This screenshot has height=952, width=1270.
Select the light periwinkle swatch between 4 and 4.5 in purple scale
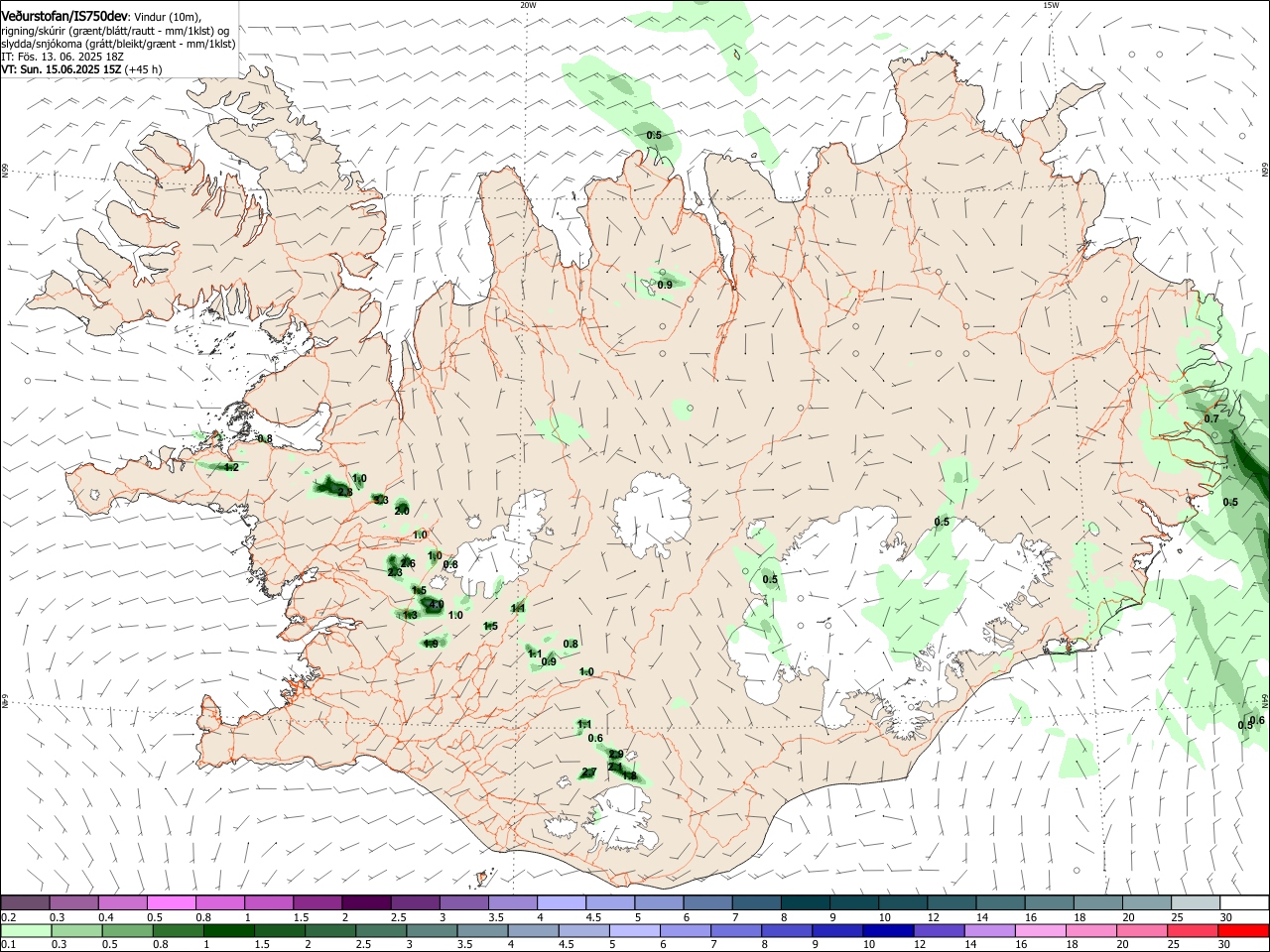pyautogui.click(x=563, y=902)
